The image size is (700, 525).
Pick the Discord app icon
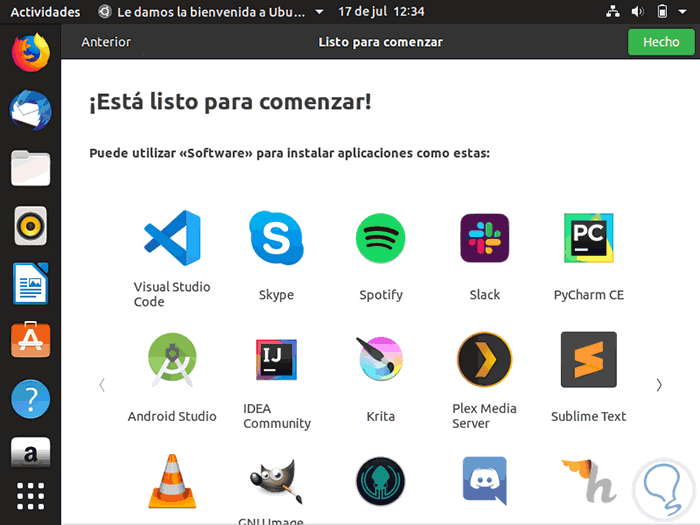click(485, 480)
